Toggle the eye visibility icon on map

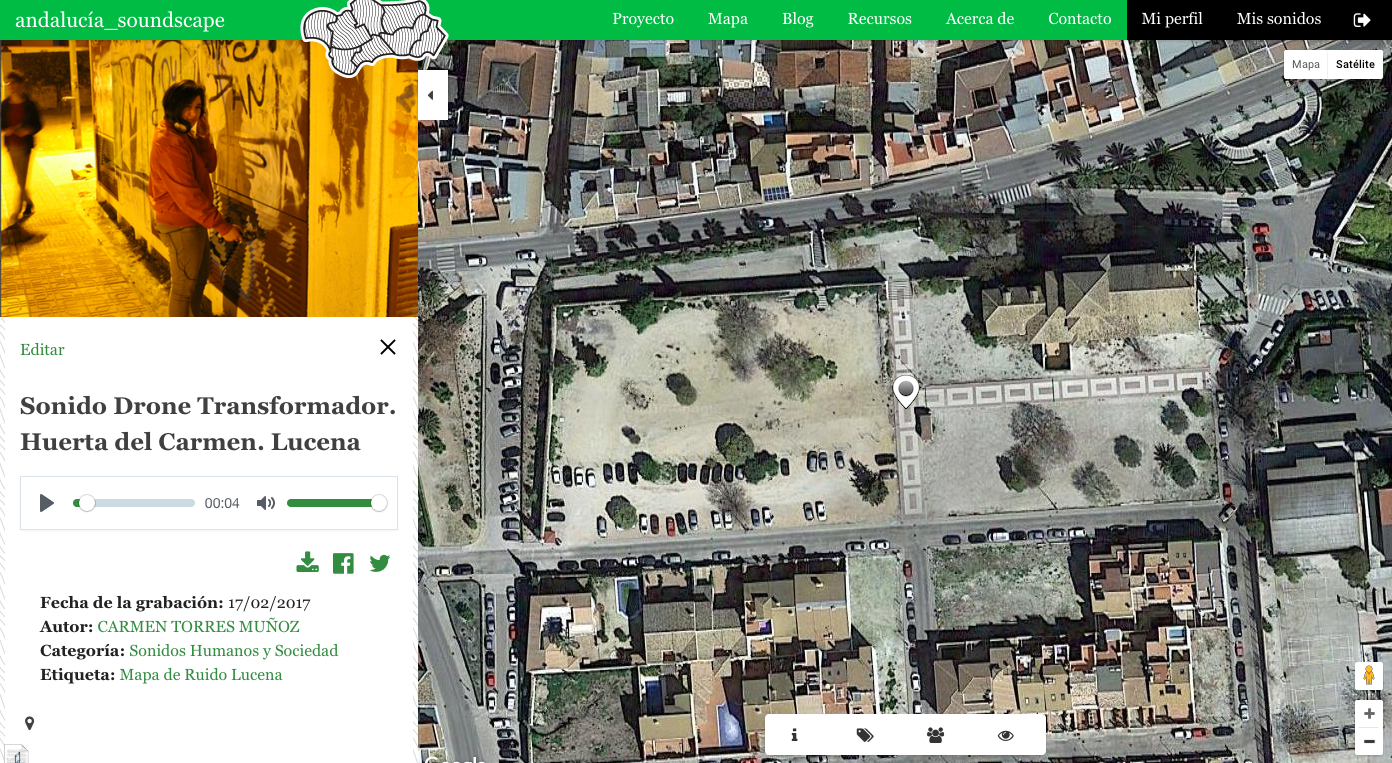pyautogui.click(x=1006, y=735)
